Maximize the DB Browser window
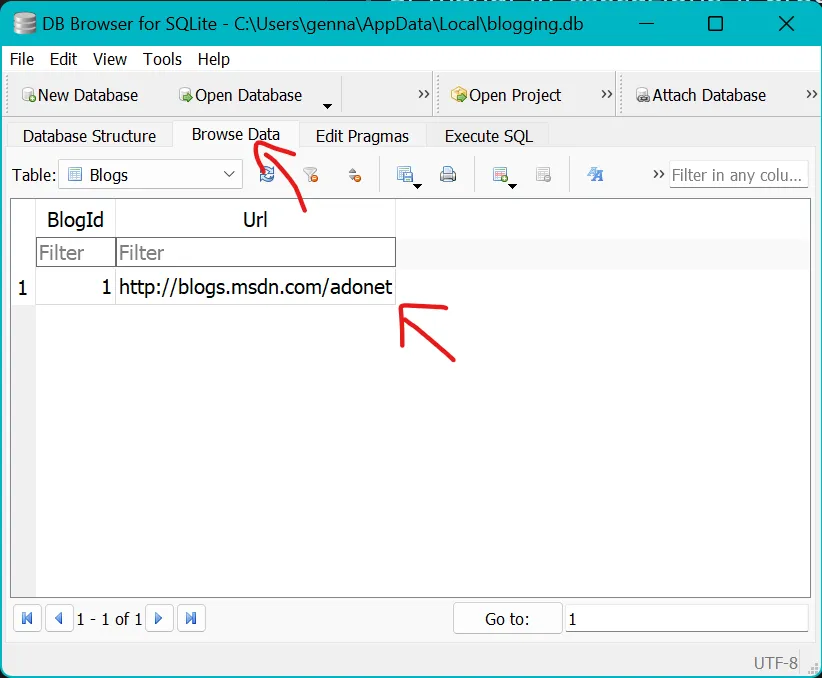822x678 pixels. (x=716, y=24)
